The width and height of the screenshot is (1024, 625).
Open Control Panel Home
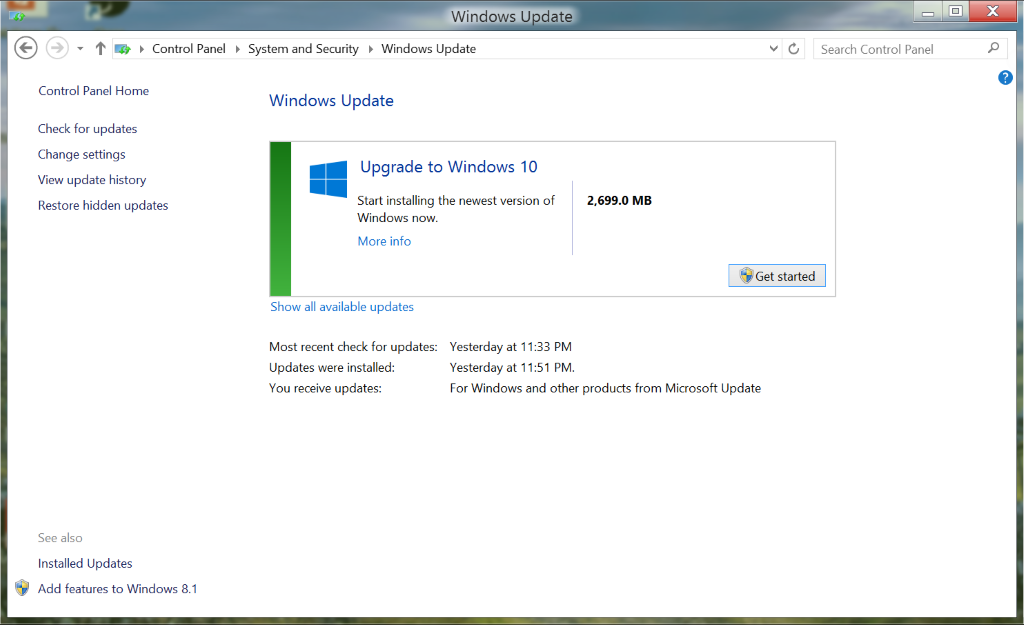pyautogui.click(x=93, y=91)
